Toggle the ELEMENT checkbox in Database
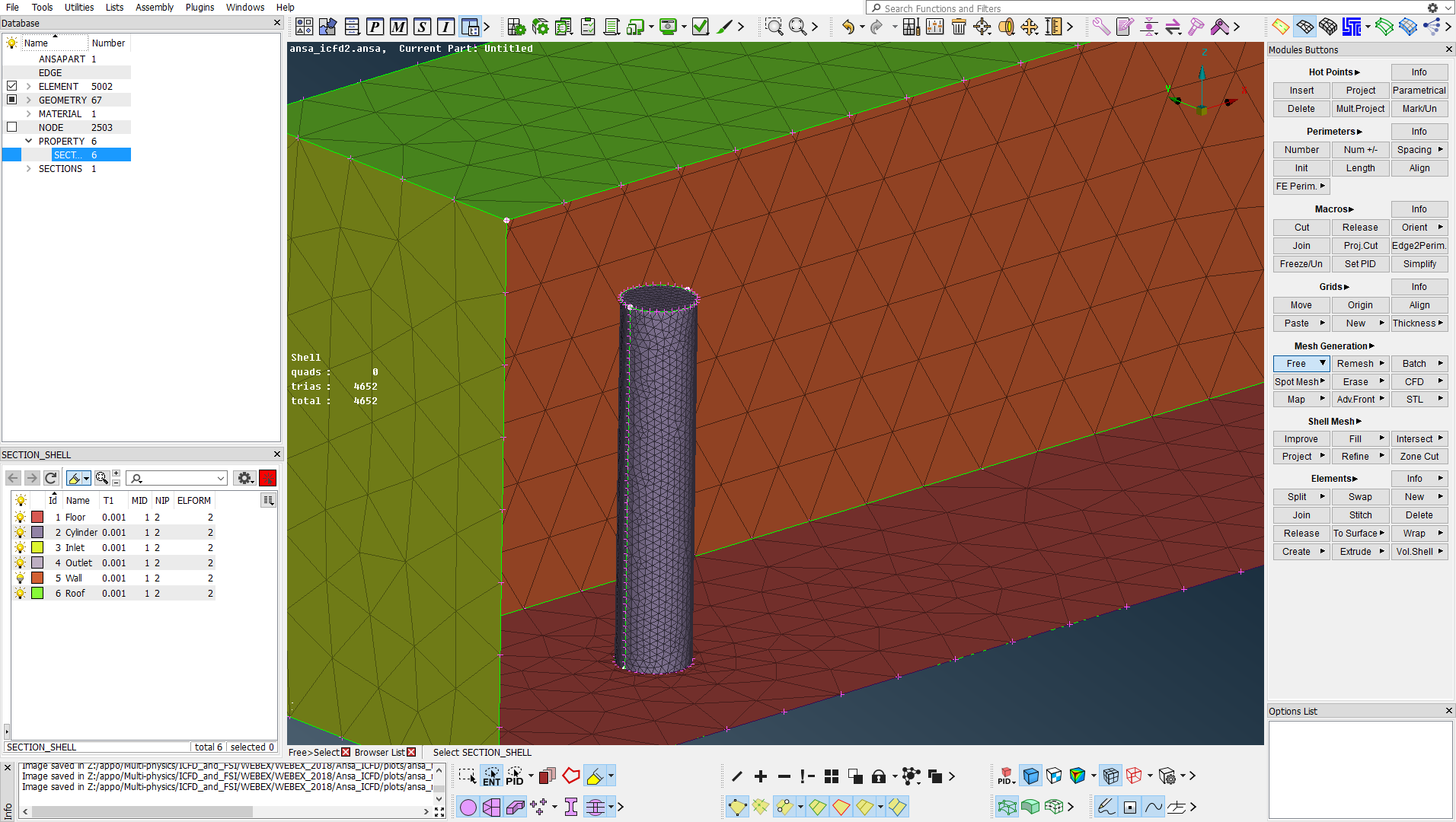1456x822 pixels. click(x=12, y=86)
